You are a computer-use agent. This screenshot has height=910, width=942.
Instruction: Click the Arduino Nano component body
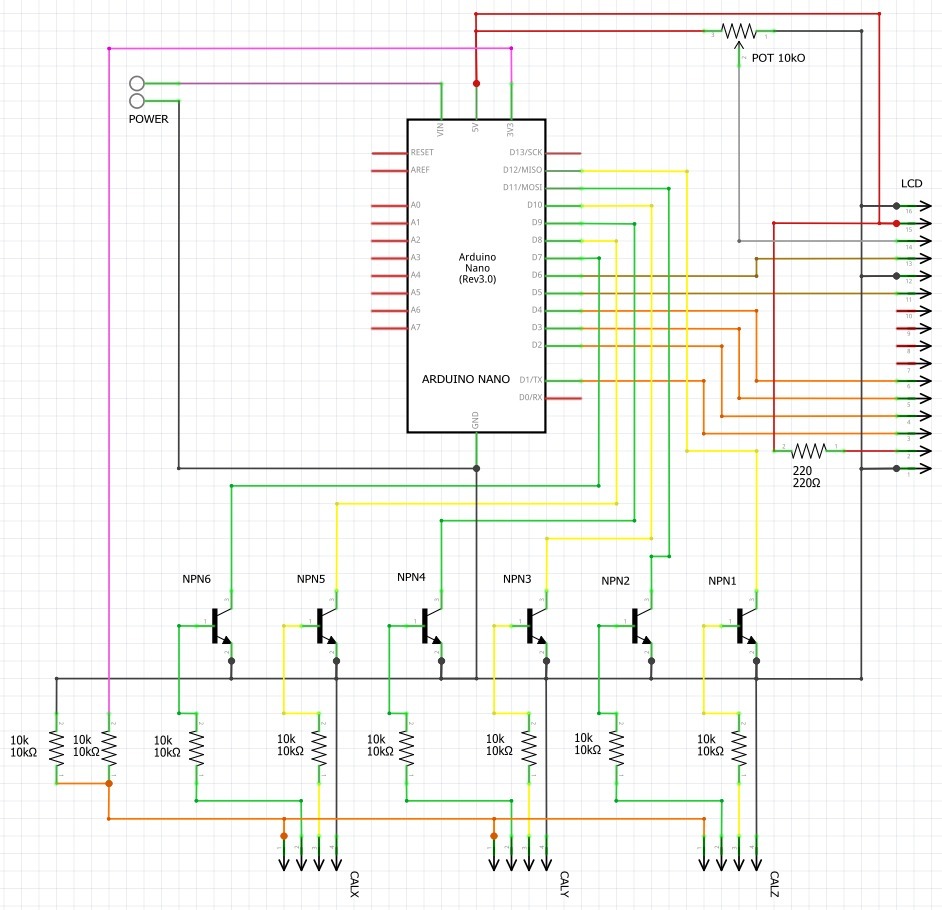[x=476, y=276]
